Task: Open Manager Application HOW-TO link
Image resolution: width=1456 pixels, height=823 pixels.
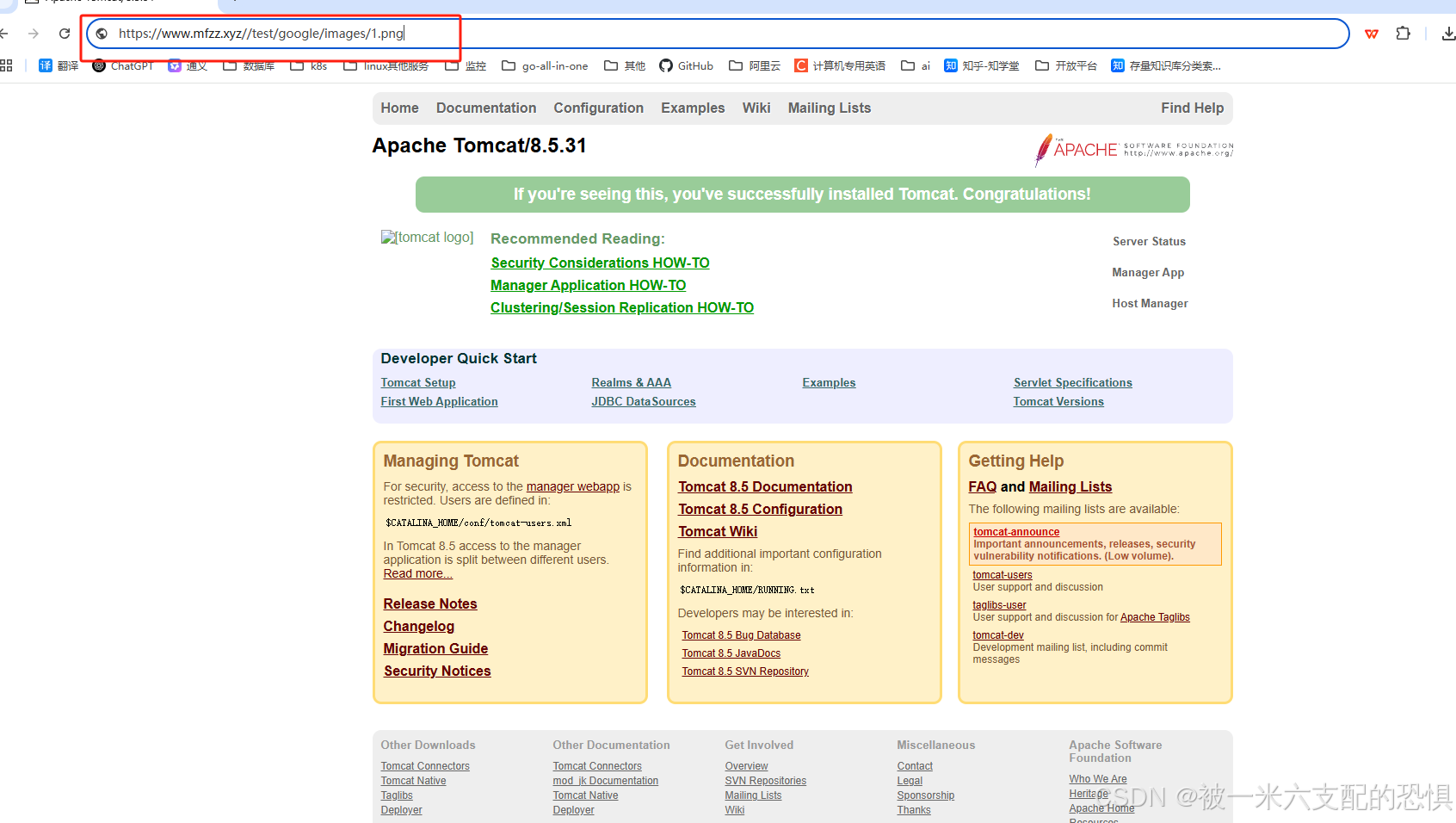Action: (x=589, y=285)
